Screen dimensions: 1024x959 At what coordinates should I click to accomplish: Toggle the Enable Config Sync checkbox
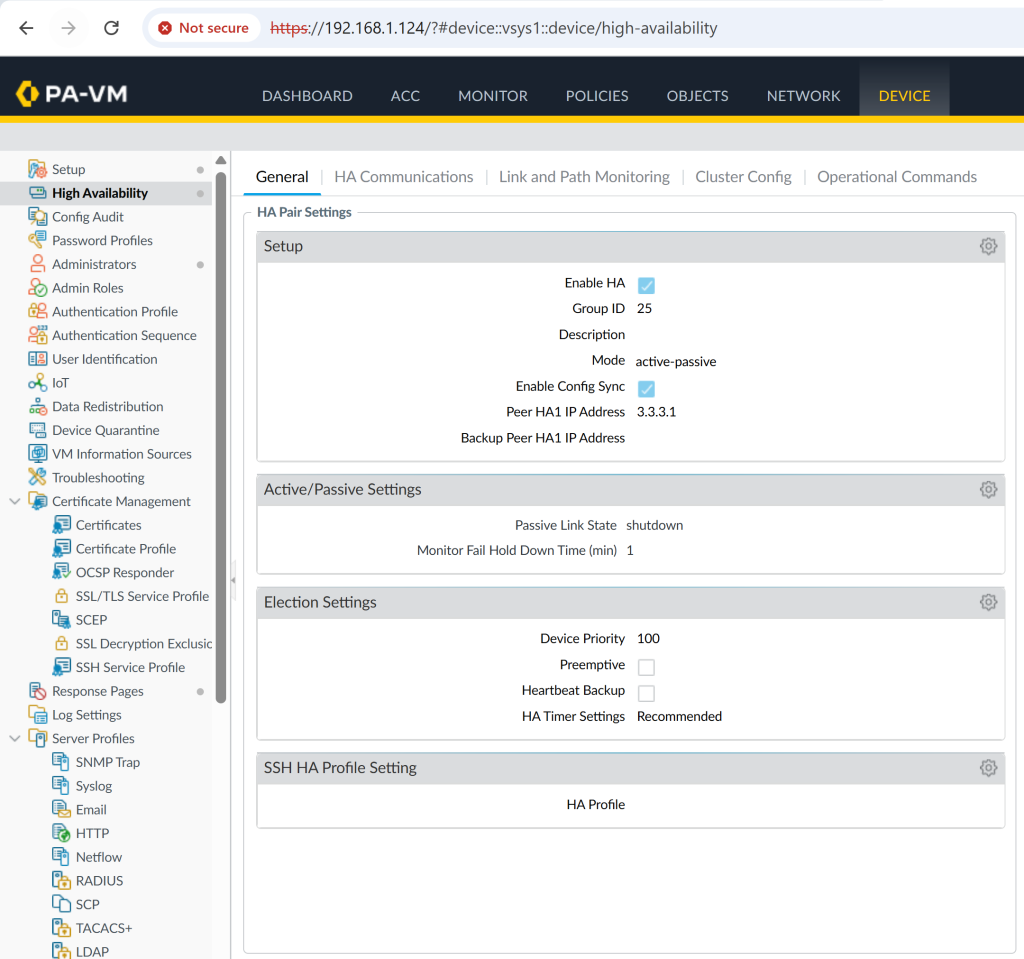(x=646, y=389)
